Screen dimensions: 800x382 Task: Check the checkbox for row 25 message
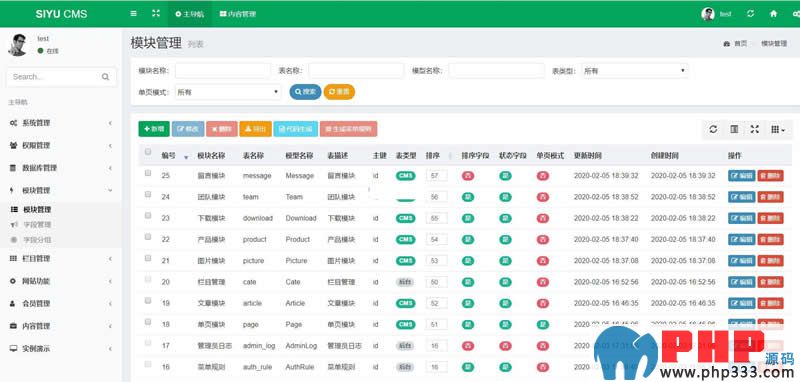148,173
